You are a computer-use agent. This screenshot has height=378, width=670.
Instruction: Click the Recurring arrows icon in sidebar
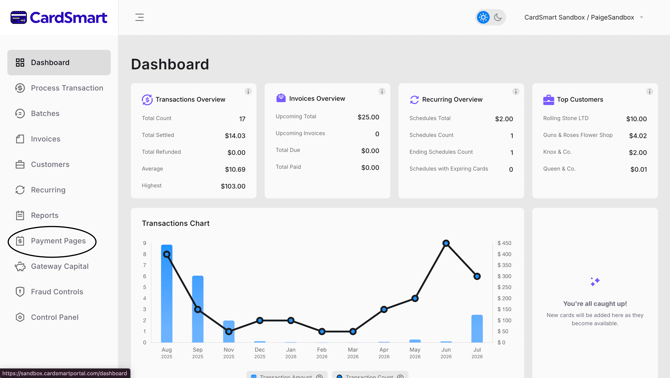point(20,190)
